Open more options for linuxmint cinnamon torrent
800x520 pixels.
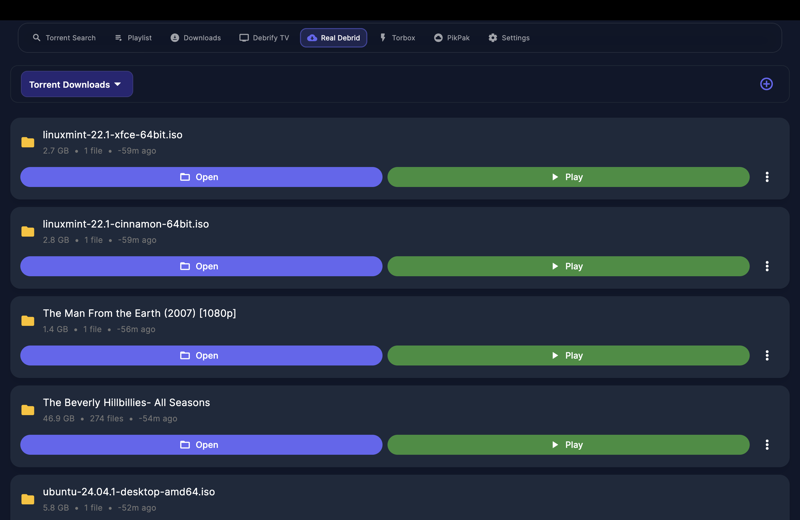[767, 266]
